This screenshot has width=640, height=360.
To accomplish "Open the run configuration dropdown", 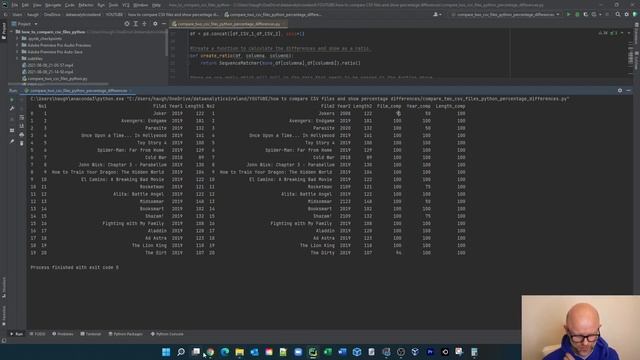I will 505,15.
